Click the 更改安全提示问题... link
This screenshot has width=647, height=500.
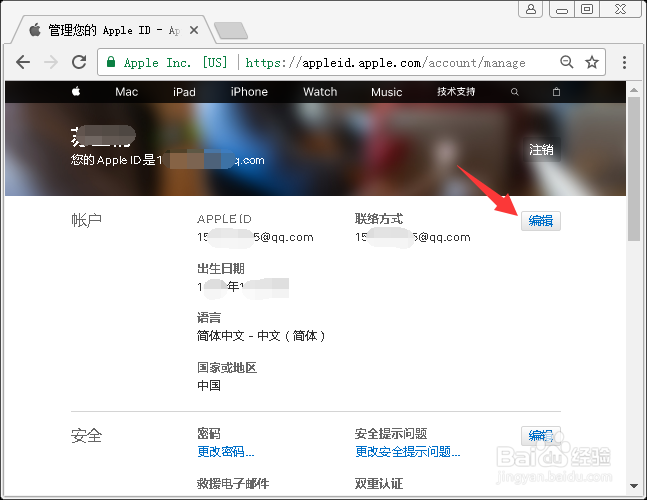coord(408,452)
